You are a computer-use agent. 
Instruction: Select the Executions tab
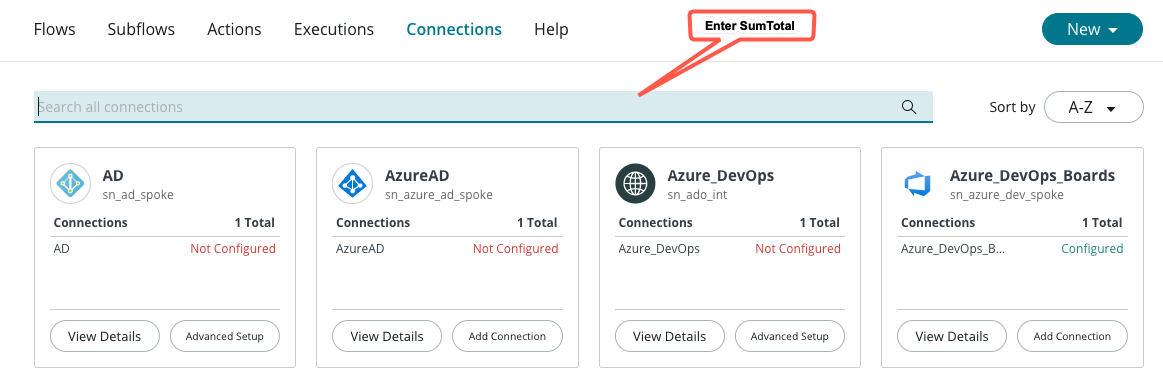coord(334,30)
